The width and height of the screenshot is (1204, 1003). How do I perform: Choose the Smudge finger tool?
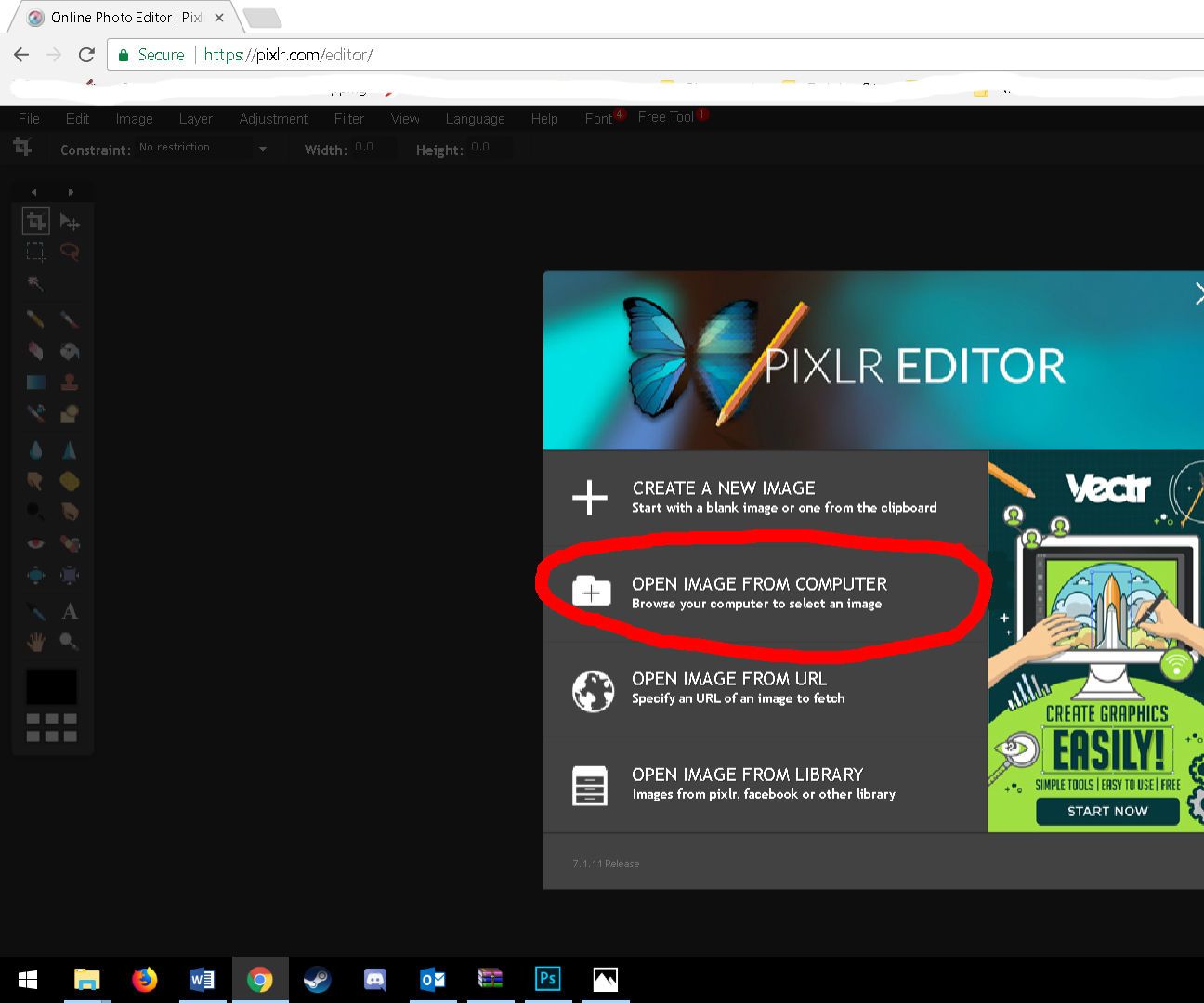coord(35,481)
